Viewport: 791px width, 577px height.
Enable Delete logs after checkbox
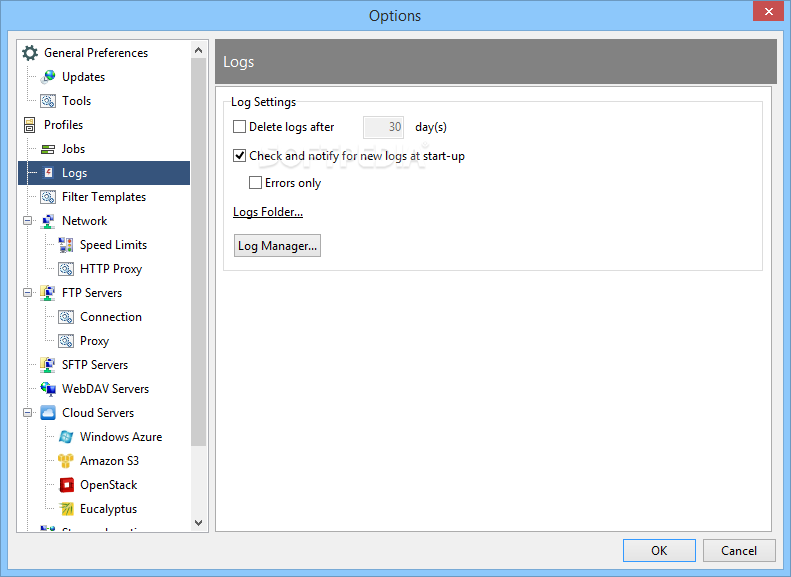pos(240,127)
